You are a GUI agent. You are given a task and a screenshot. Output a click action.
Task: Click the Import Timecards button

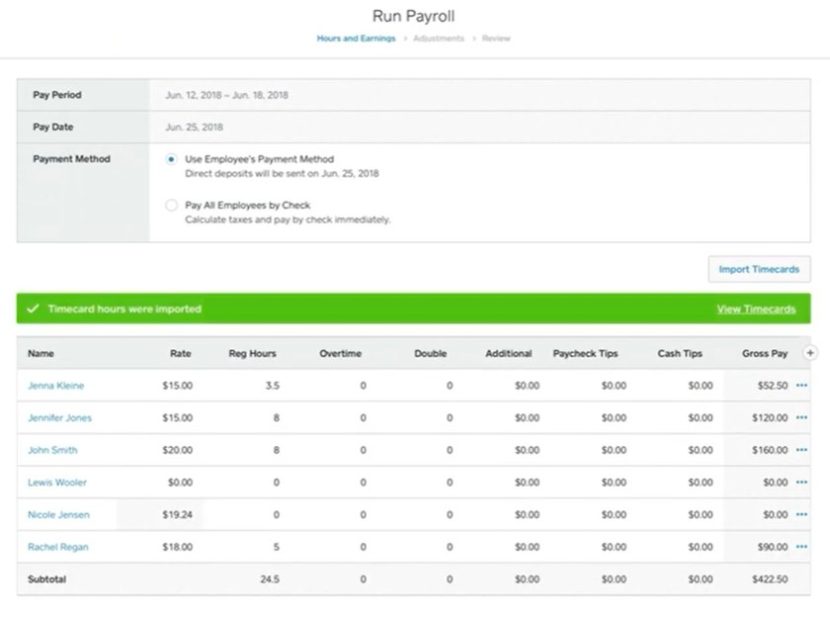(759, 269)
